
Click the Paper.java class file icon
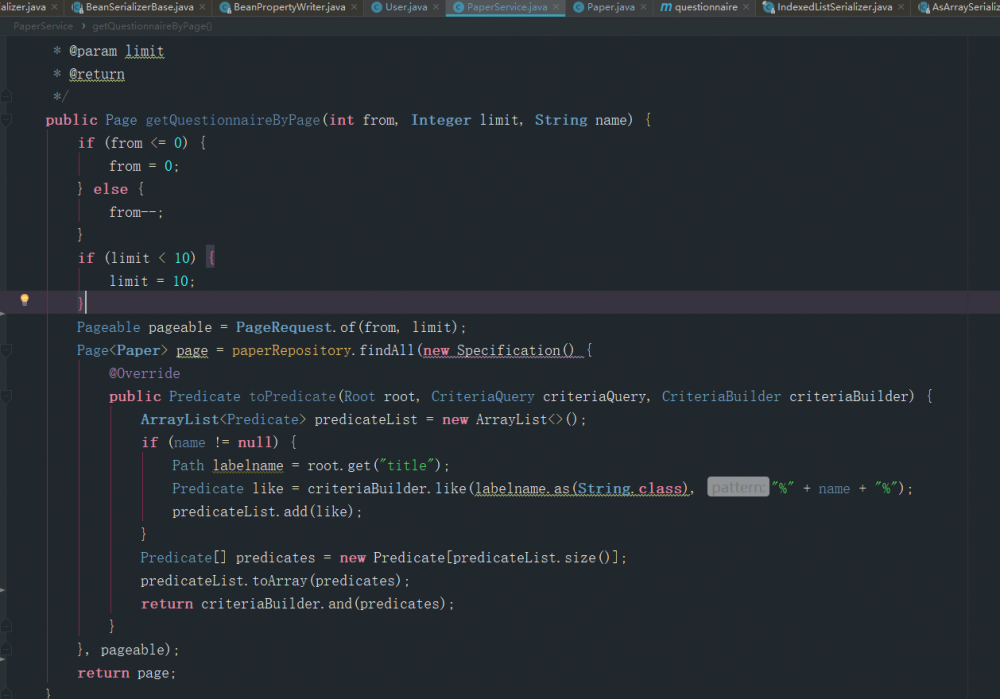tap(578, 7)
